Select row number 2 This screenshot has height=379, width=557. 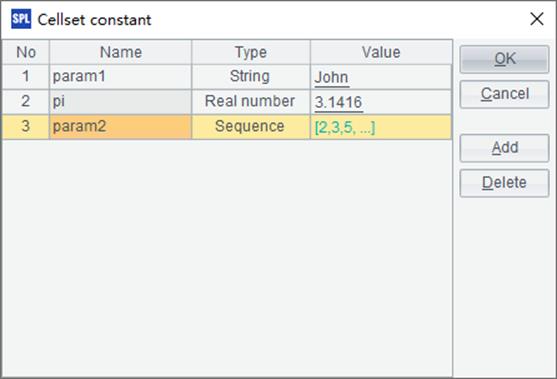26,102
